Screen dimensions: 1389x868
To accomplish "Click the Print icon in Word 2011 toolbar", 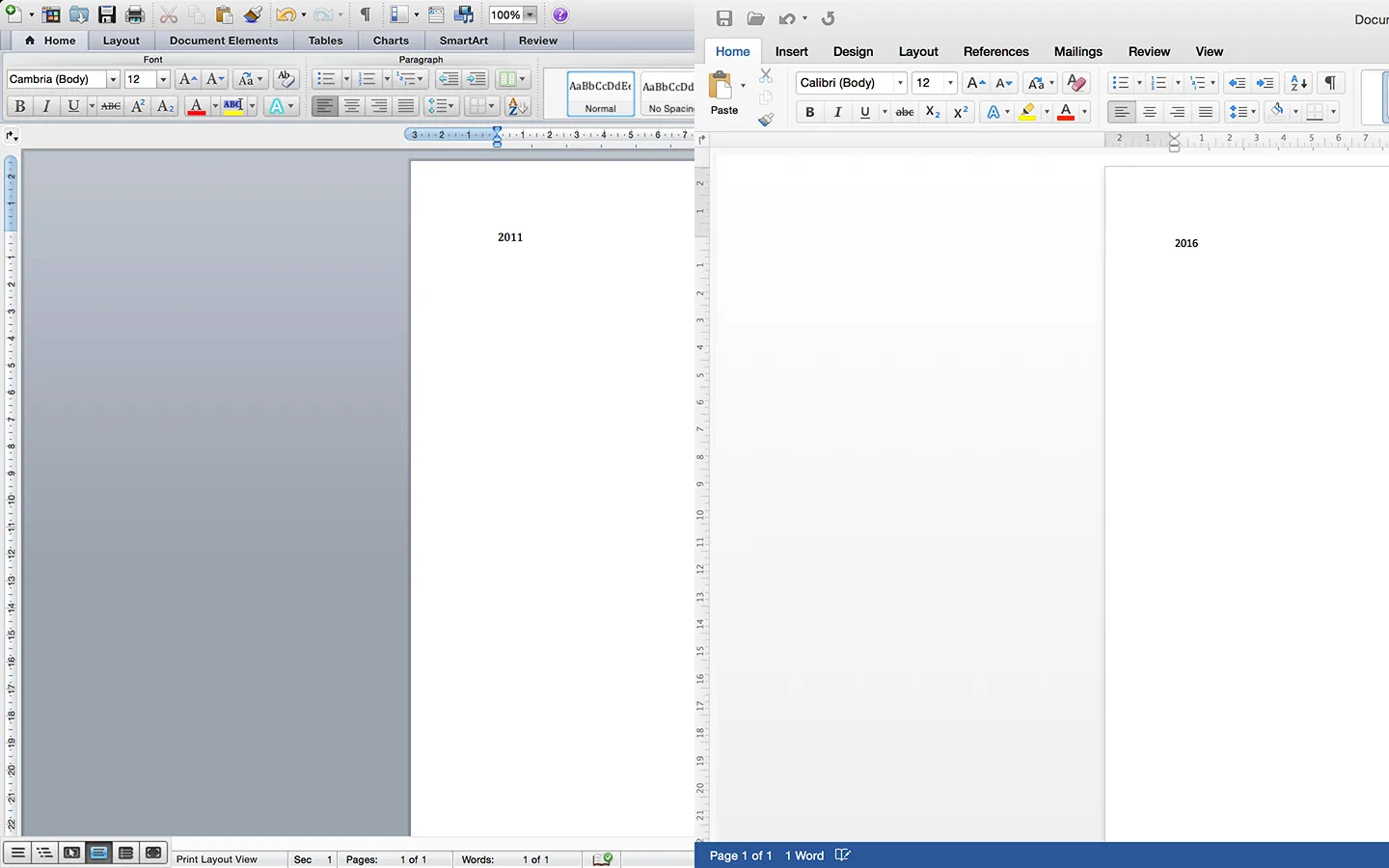I will pos(135,14).
